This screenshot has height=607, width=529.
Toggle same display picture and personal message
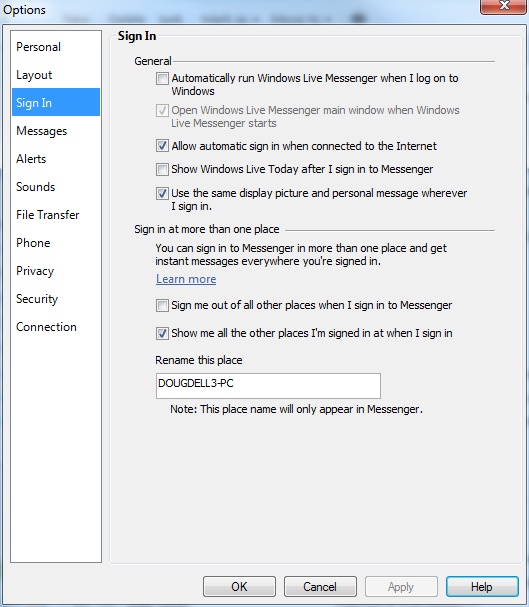(x=162, y=193)
